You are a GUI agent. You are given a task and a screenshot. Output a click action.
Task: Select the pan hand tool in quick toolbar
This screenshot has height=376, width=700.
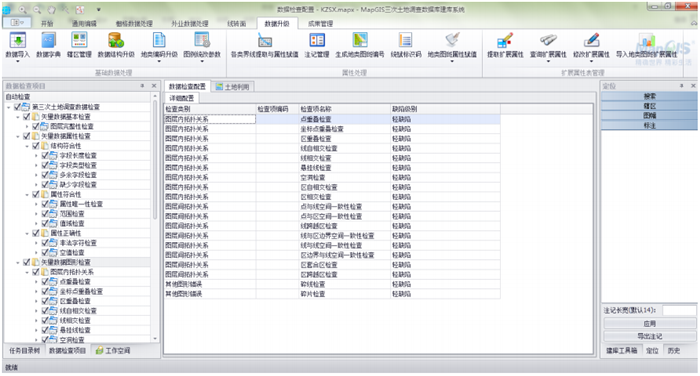pos(51,9)
